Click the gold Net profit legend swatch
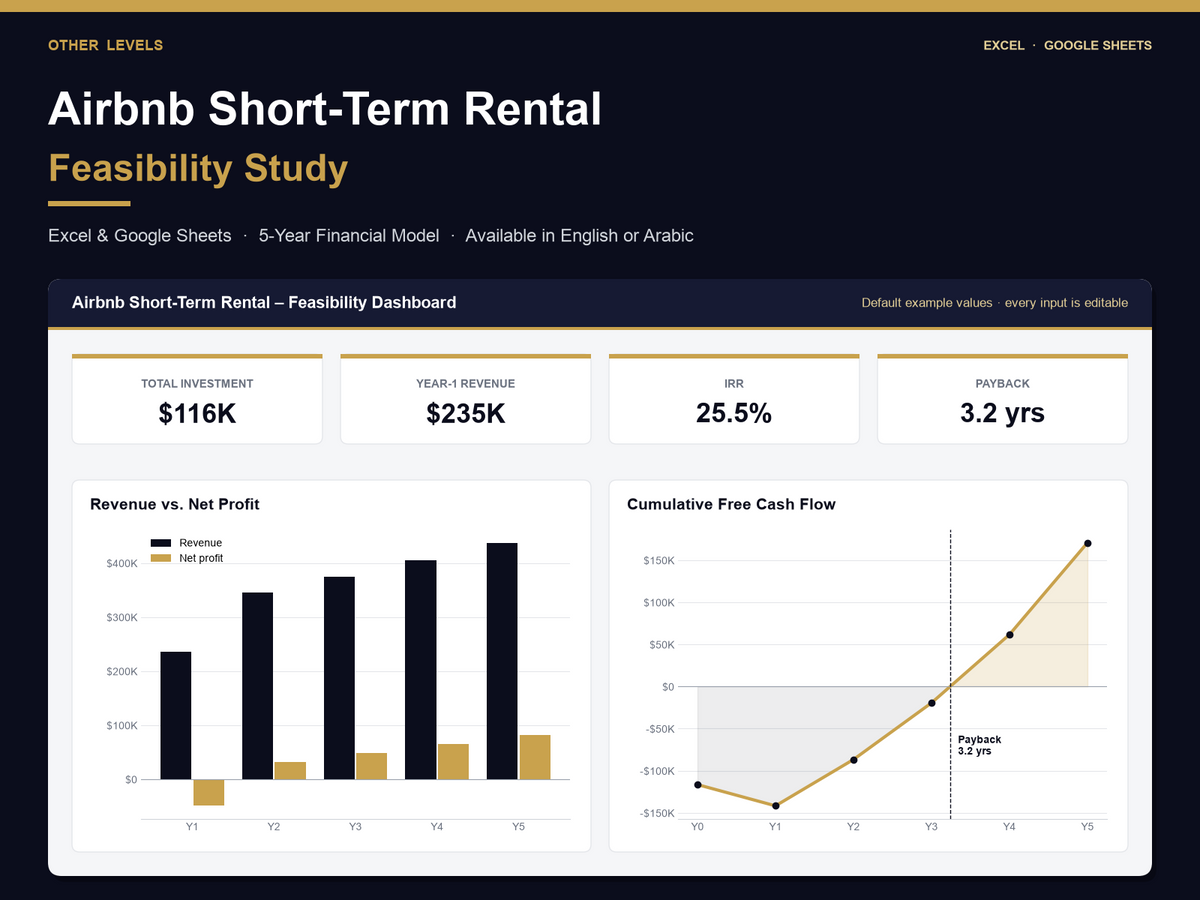1200x900 pixels. pos(160,558)
